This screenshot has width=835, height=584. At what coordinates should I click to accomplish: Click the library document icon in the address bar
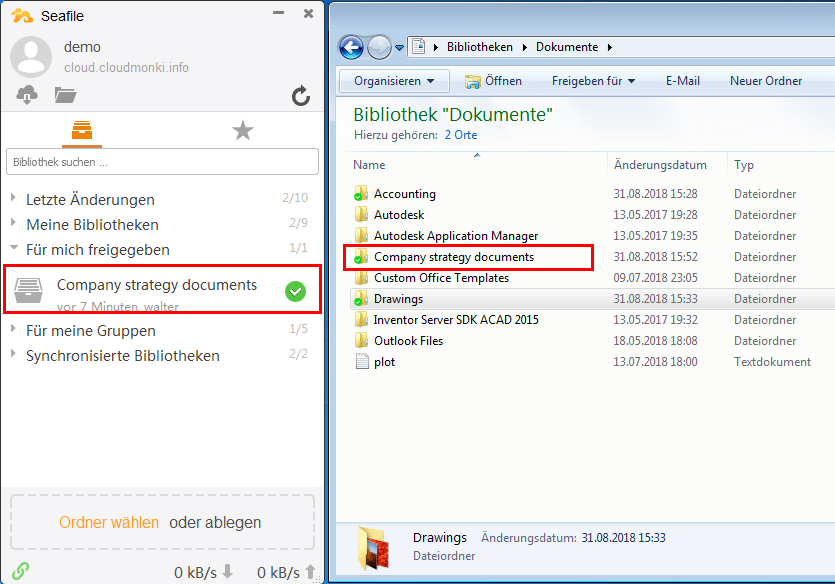419,47
